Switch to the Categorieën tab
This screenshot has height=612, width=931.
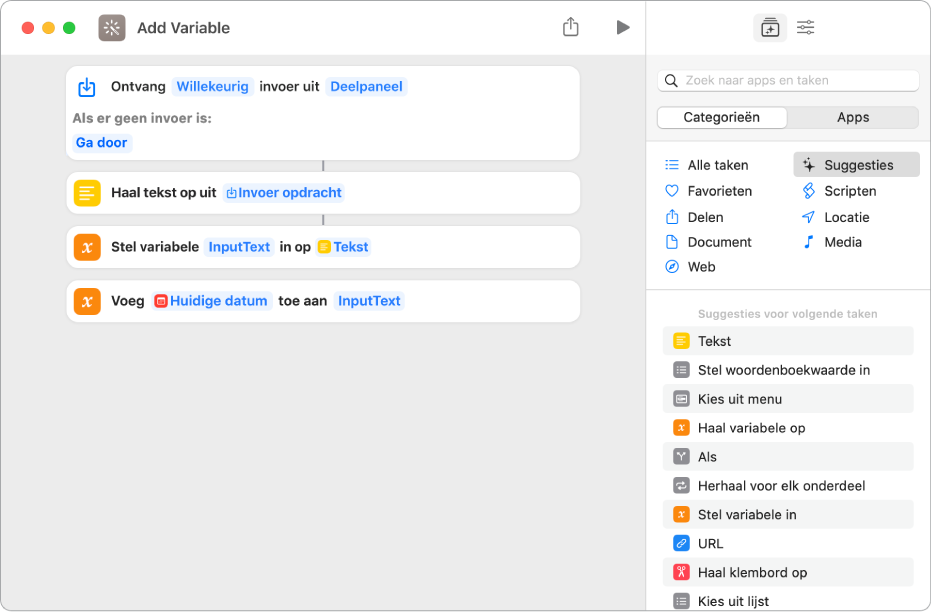[721, 117]
